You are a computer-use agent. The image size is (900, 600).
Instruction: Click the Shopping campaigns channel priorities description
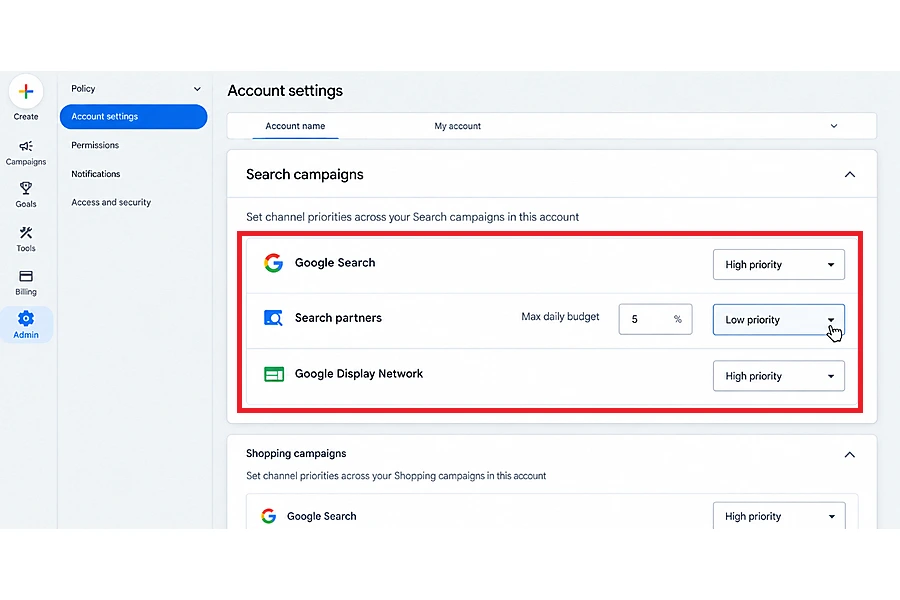click(396, 476)
